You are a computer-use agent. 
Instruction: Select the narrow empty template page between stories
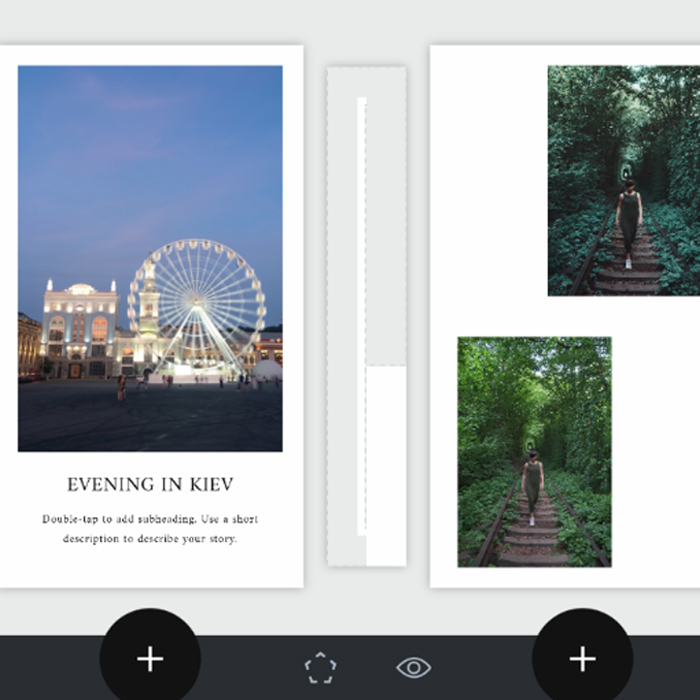click(367, 317)
